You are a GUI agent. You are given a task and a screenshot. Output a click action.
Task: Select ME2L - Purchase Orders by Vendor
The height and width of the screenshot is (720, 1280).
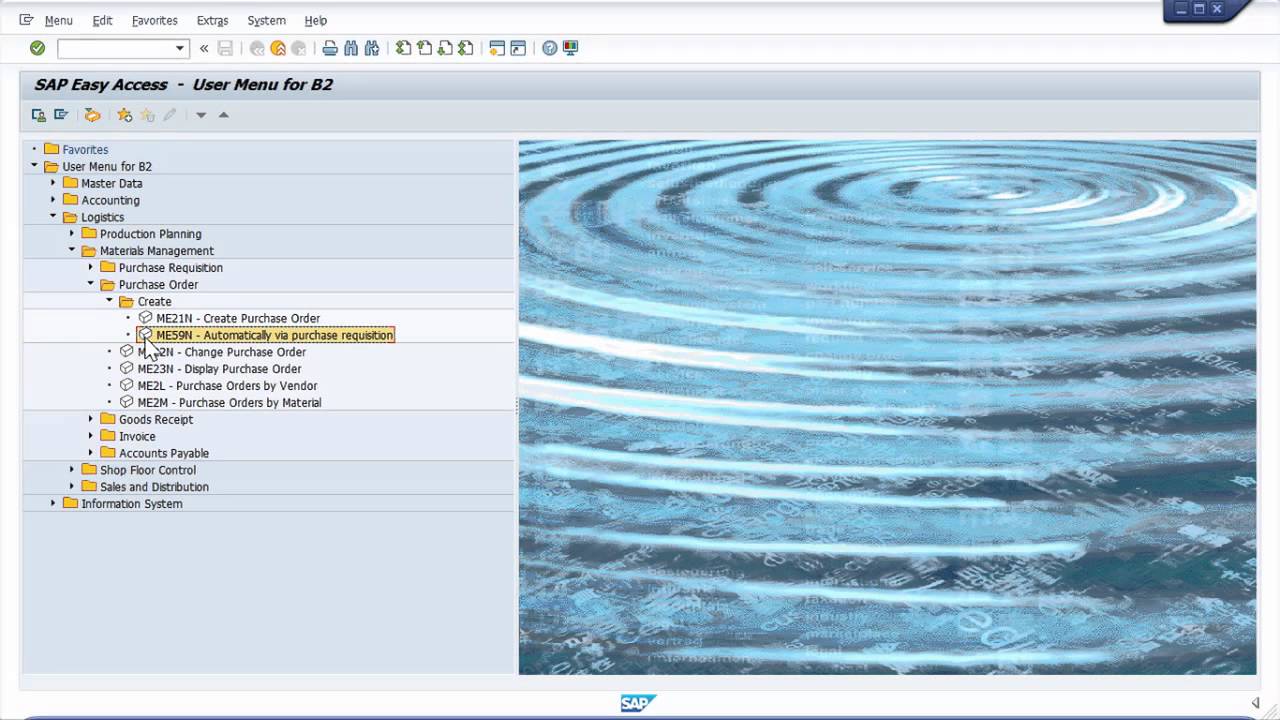click(x=227, y=386)
